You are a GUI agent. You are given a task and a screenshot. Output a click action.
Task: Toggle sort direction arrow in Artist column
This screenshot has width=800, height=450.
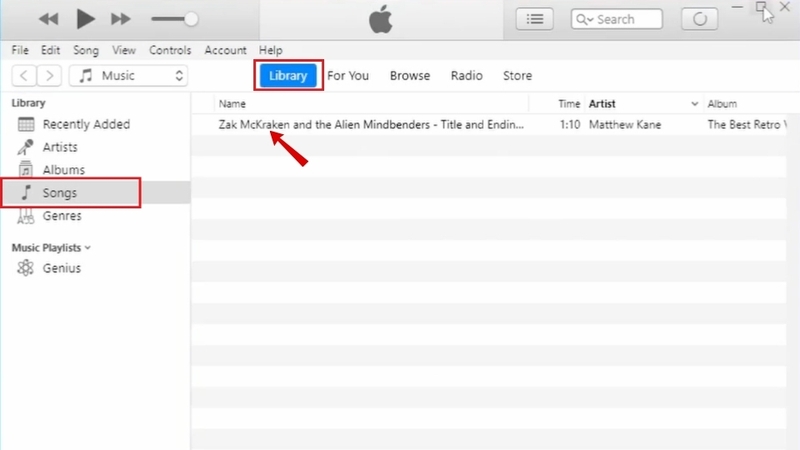[x=694, y=104]
